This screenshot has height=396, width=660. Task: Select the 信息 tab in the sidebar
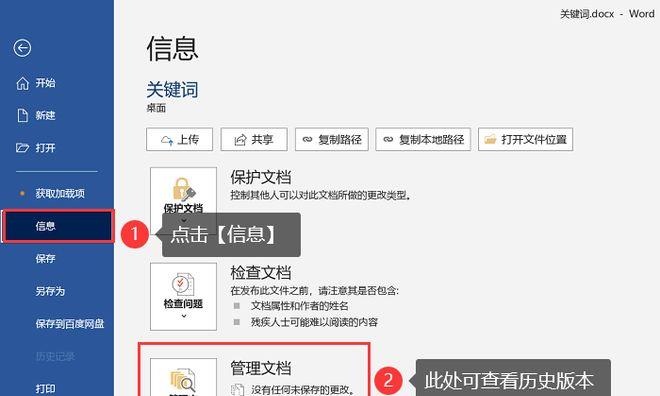(58, 226)
